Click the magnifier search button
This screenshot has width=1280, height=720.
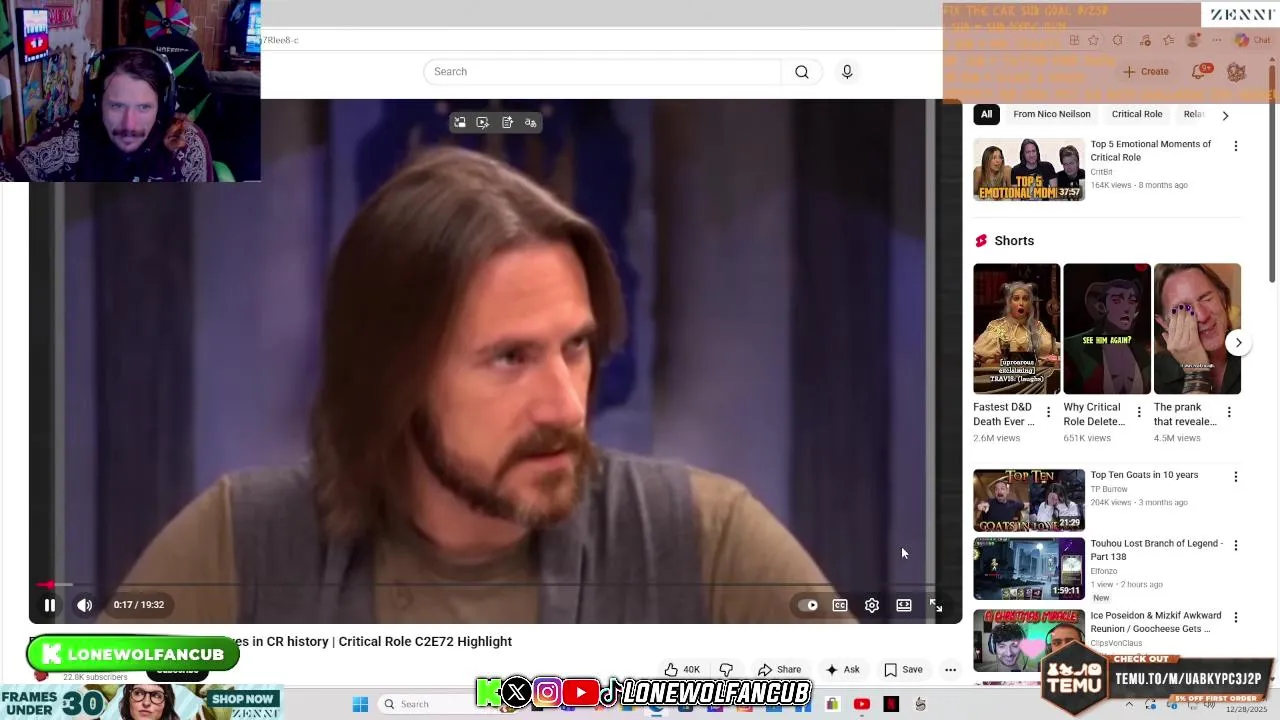[x=802, y=72]
